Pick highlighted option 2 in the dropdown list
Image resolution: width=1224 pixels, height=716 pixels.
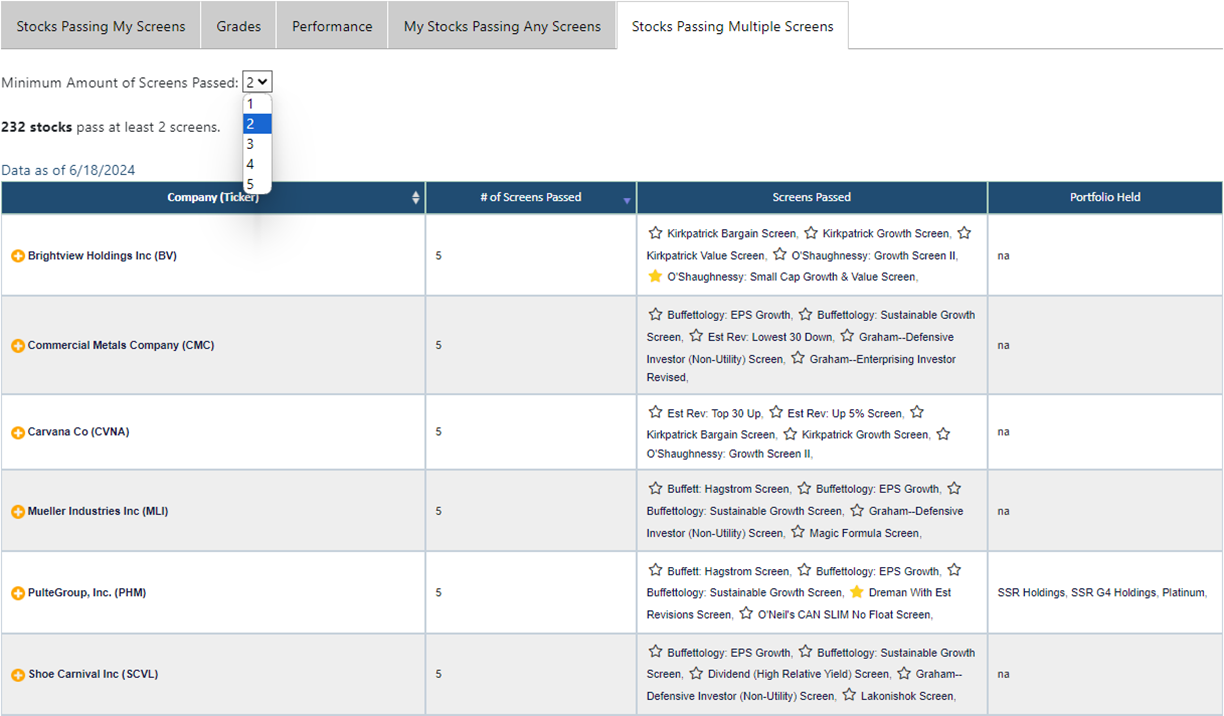tap(257, 124)
